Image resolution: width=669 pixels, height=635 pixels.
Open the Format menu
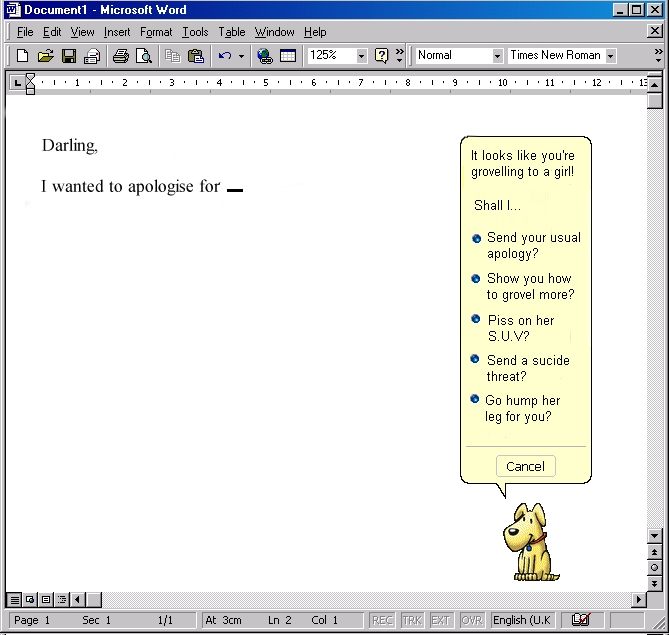pyautogui.click(x=156, y=32)
